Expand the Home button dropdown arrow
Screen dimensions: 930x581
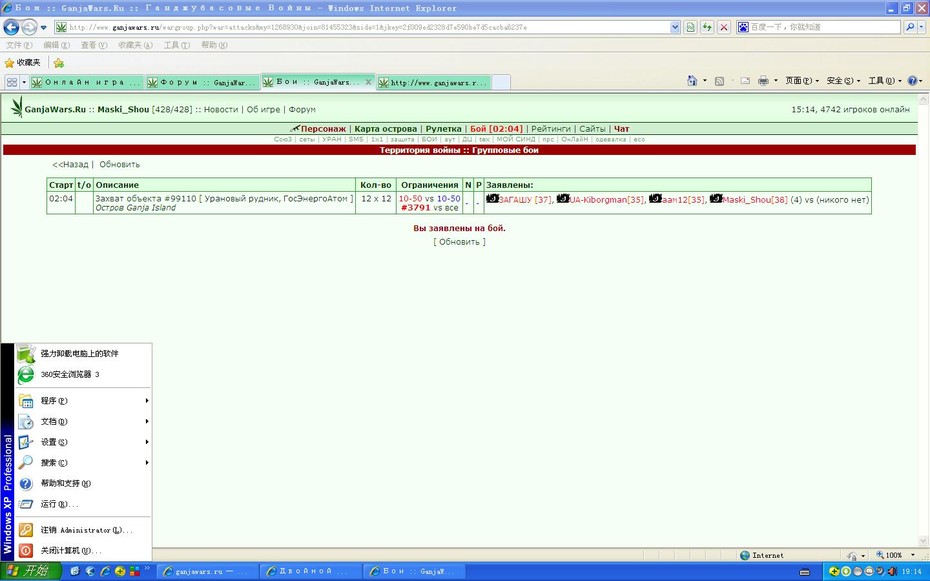click(705, 81)
